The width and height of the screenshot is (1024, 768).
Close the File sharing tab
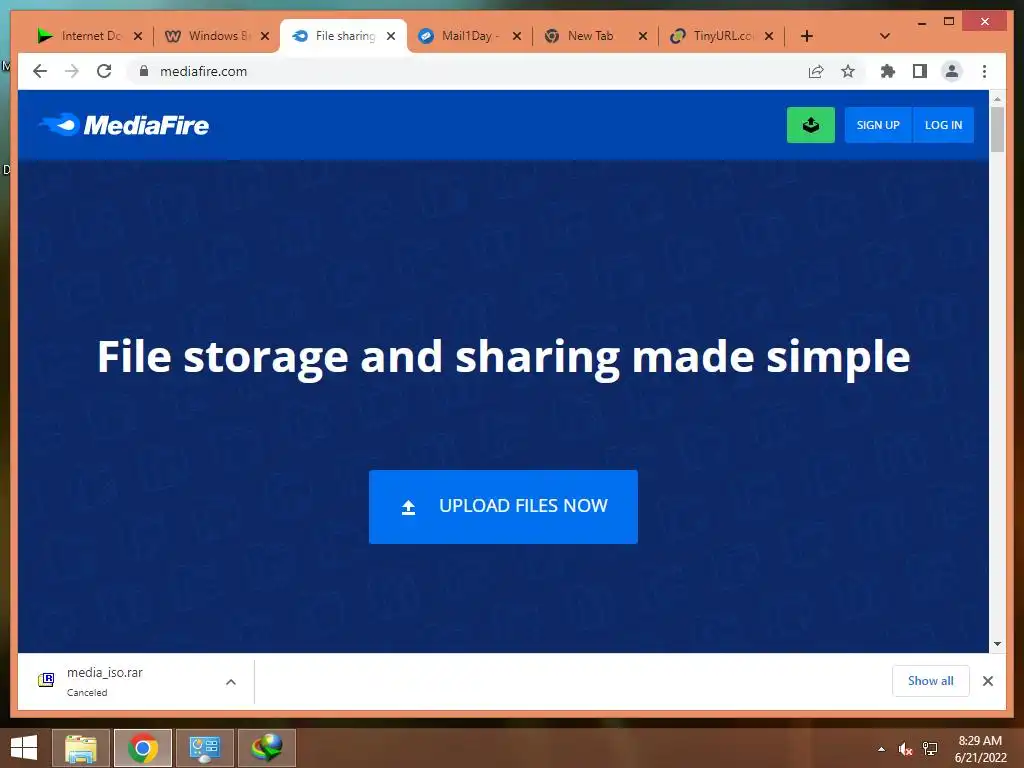(x=391, y=36)
